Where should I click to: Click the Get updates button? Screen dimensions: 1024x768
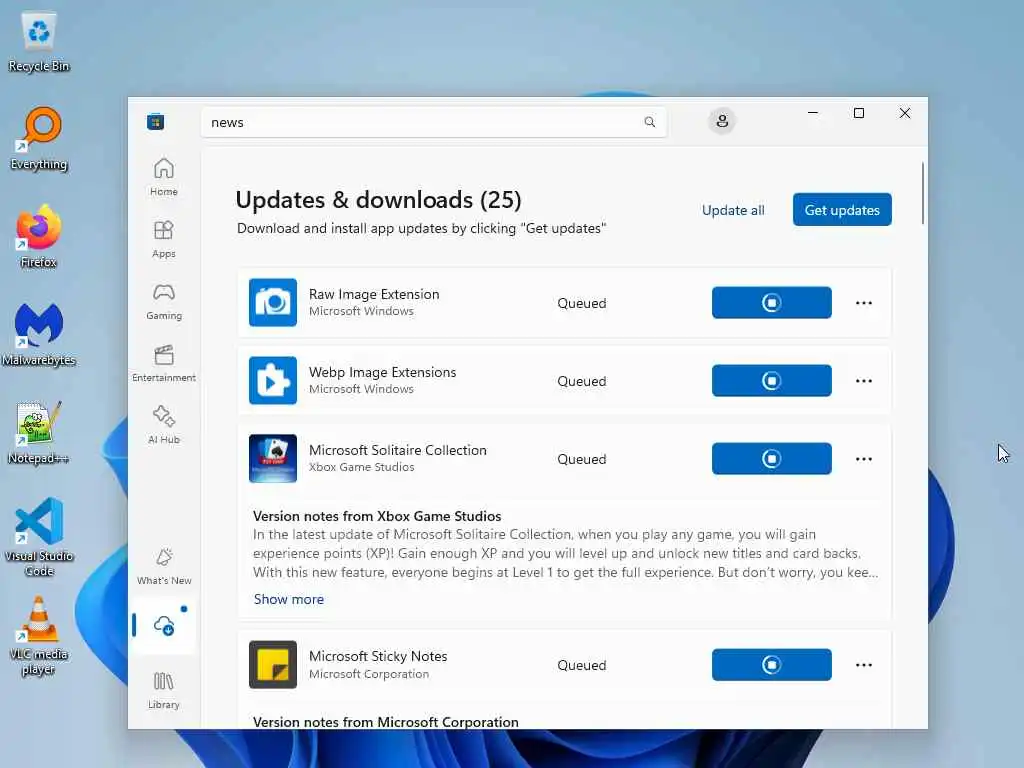pos(842,210)
